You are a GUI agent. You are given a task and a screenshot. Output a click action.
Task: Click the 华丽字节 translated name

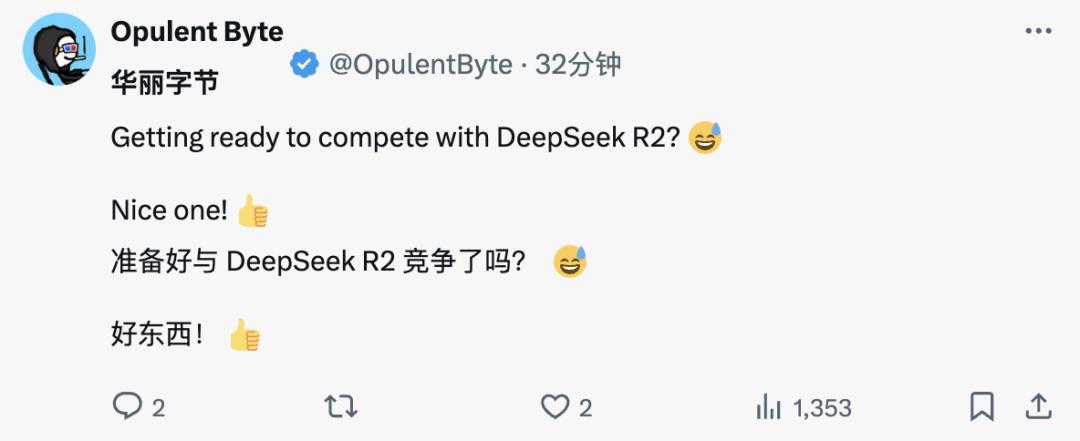click(x=164, y=84)
